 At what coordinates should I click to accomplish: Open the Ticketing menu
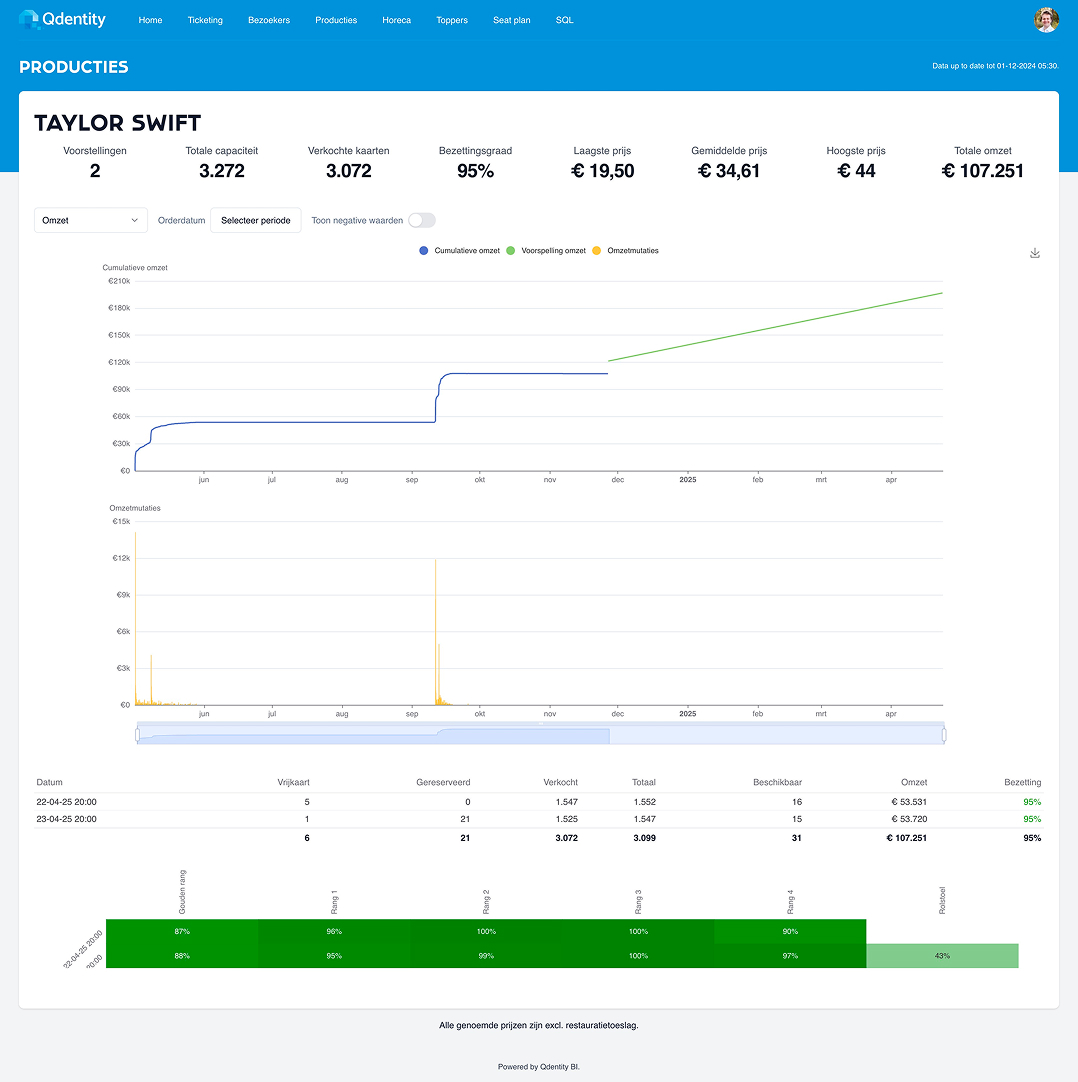[205, 20]
